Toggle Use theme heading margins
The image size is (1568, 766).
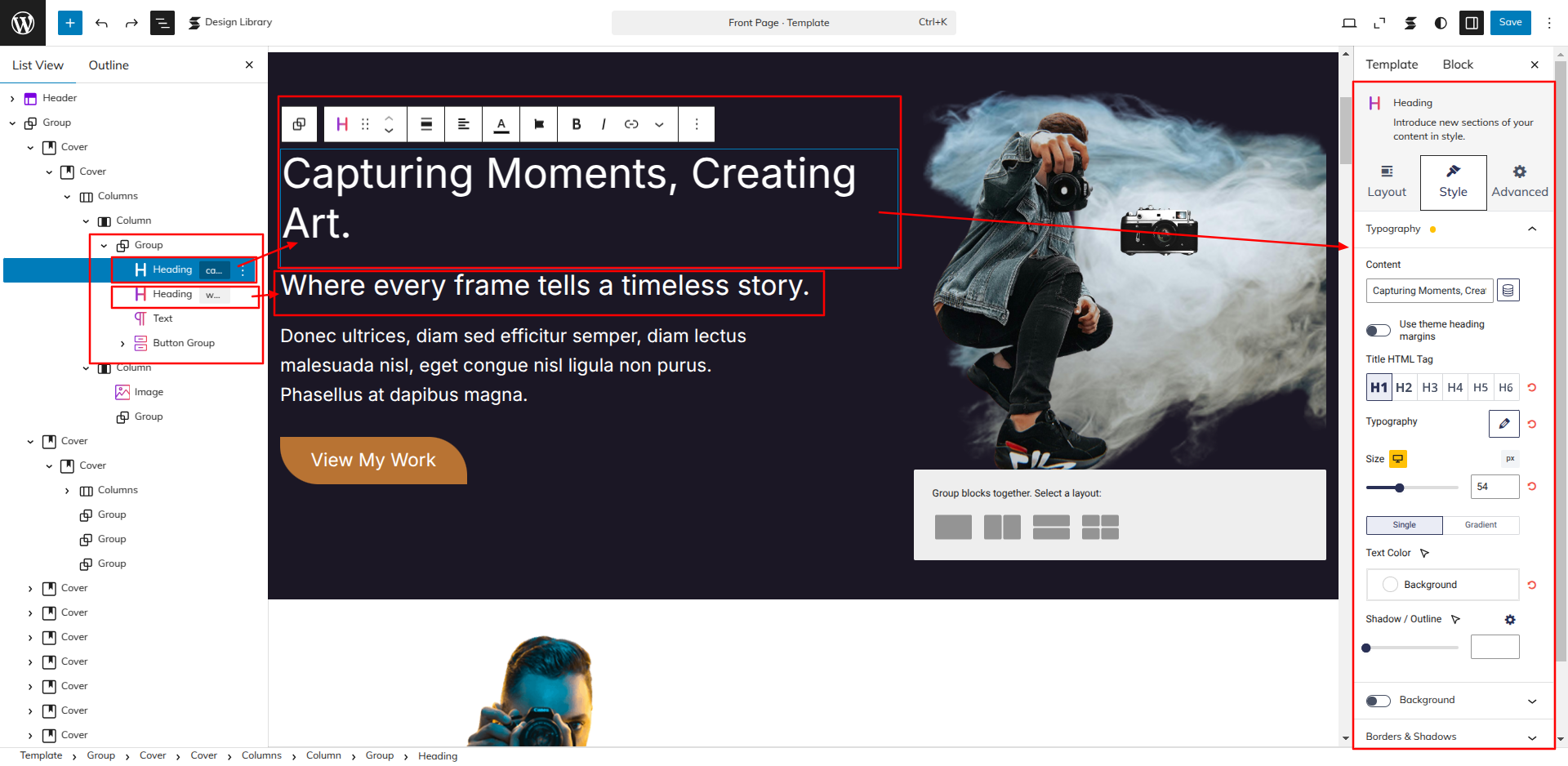tap(1379, 330)
